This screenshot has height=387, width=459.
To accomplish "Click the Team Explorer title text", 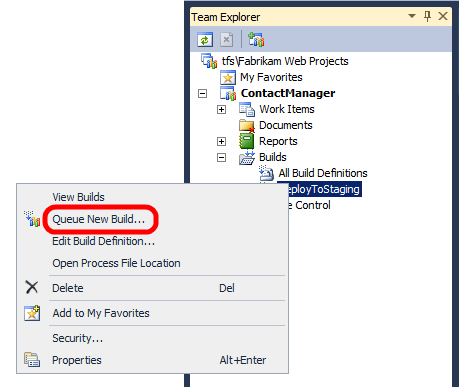I will tap(226, 17).
